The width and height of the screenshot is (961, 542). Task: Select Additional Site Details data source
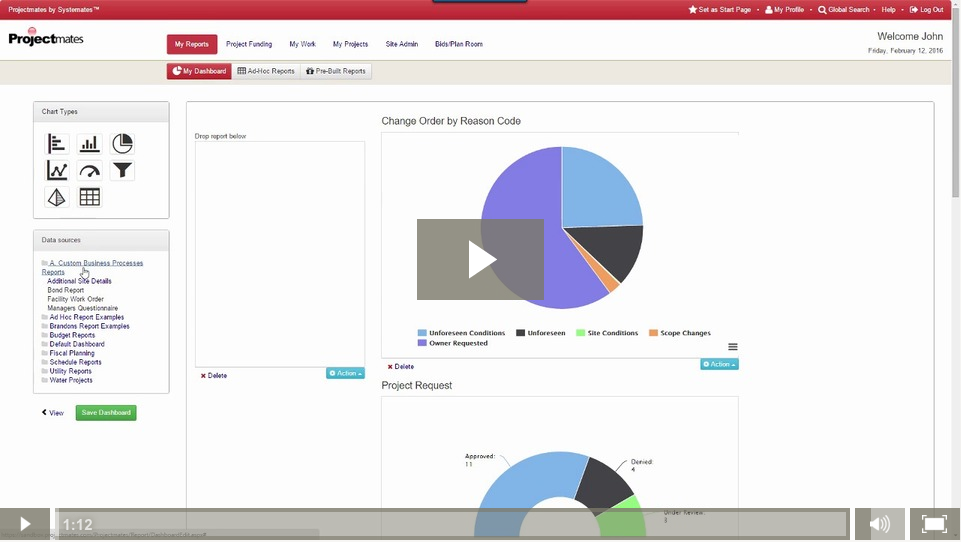[x=80, y=281]
